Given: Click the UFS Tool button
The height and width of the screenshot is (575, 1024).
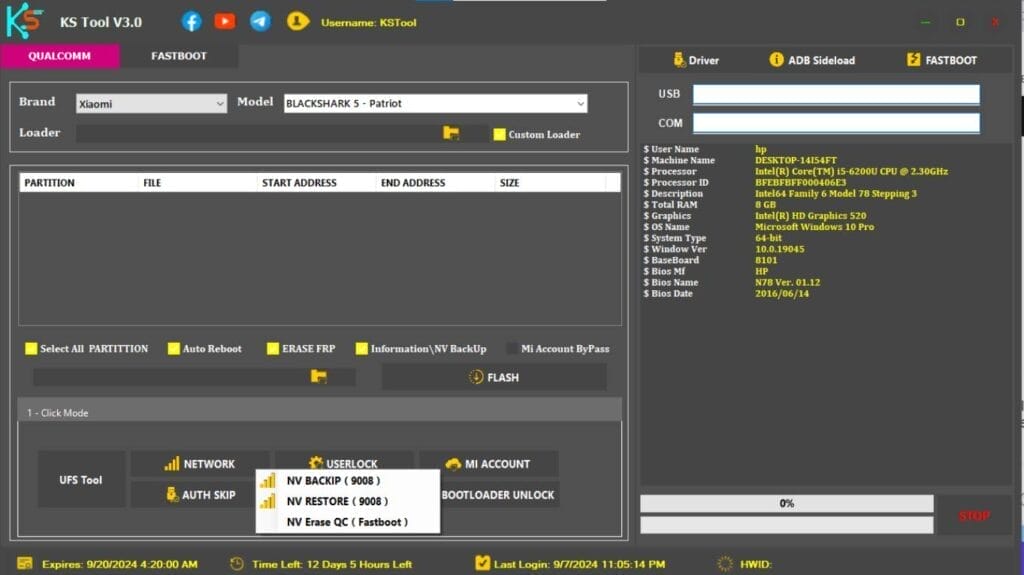Looking at the screenshot, I should pyautogui.click(x=81, y=480).
